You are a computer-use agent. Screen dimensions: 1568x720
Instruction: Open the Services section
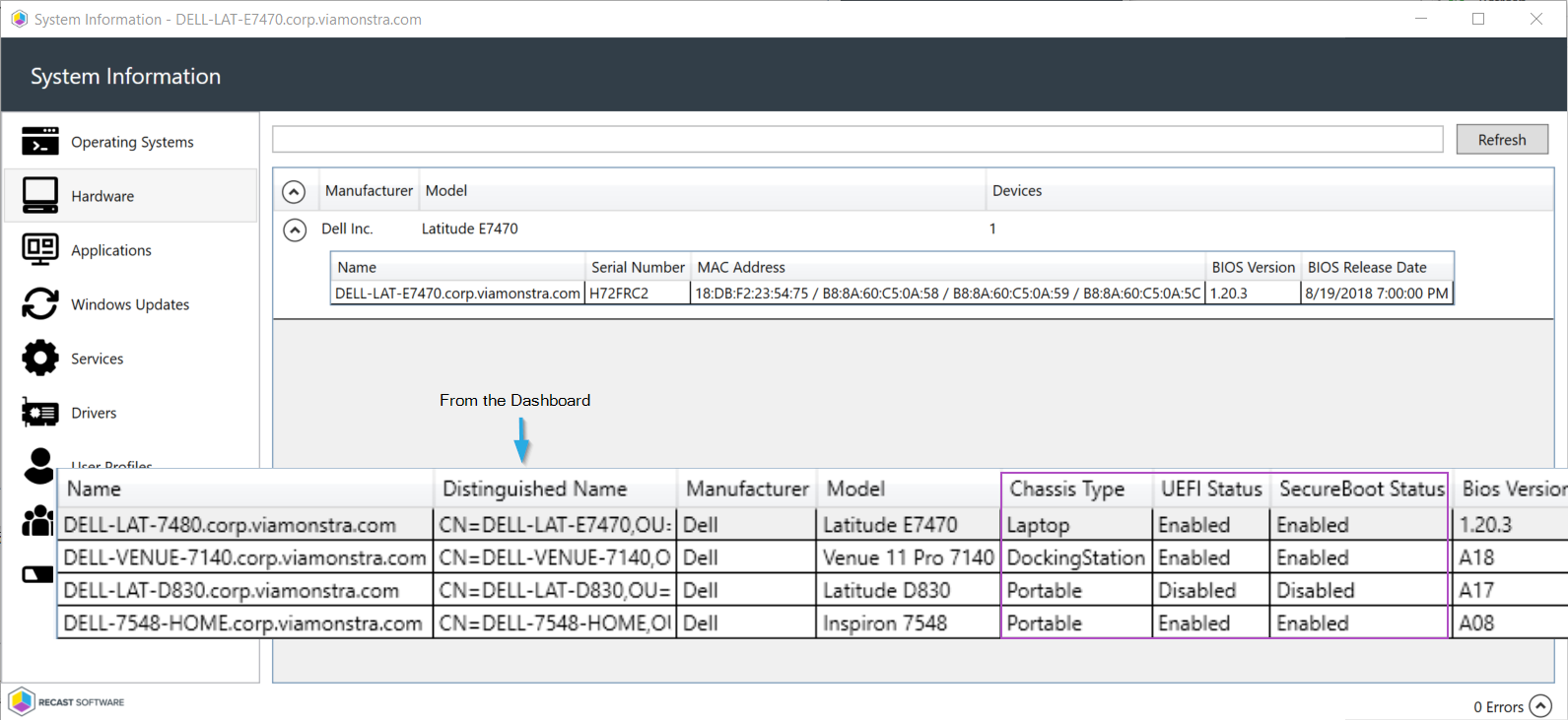coord(97,359)
